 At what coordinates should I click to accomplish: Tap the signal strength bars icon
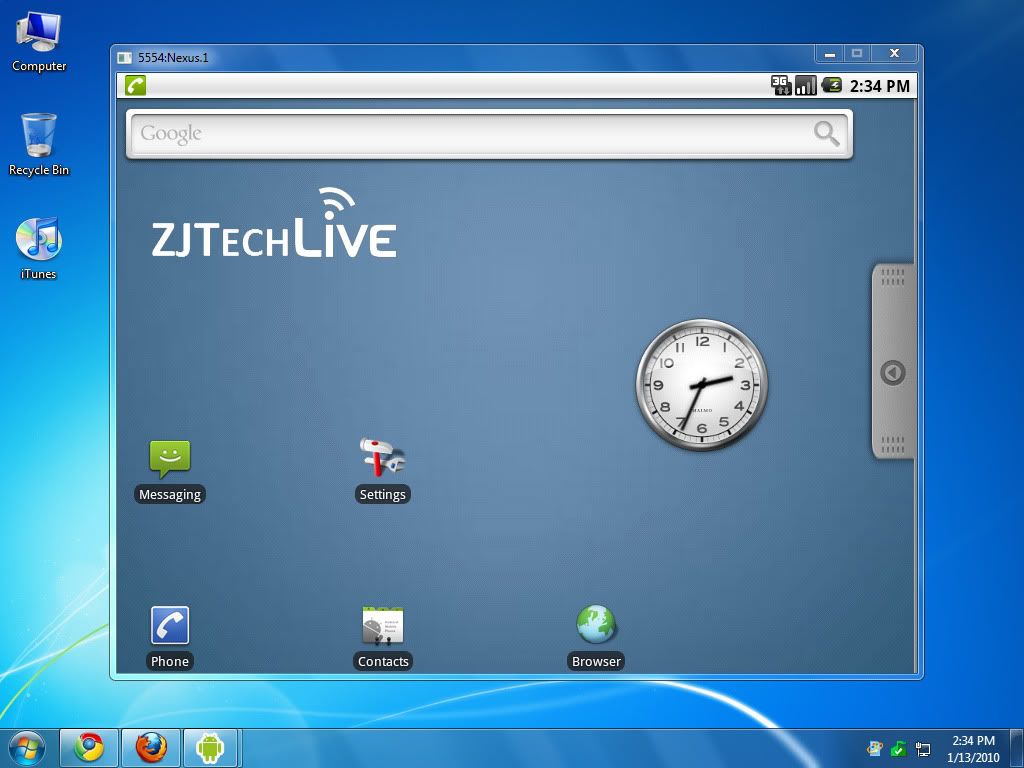pyautogui.click(x=805, y=86)
